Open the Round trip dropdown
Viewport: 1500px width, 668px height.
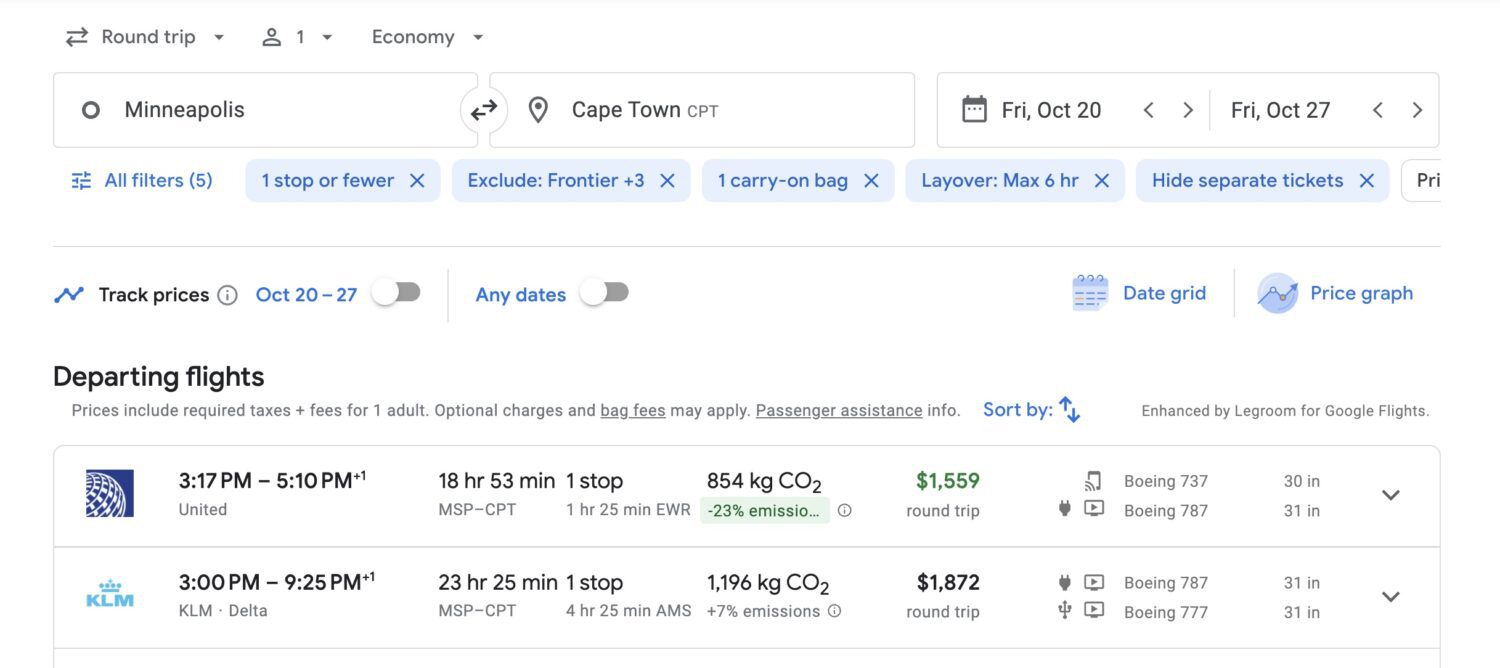coord(146,37)
